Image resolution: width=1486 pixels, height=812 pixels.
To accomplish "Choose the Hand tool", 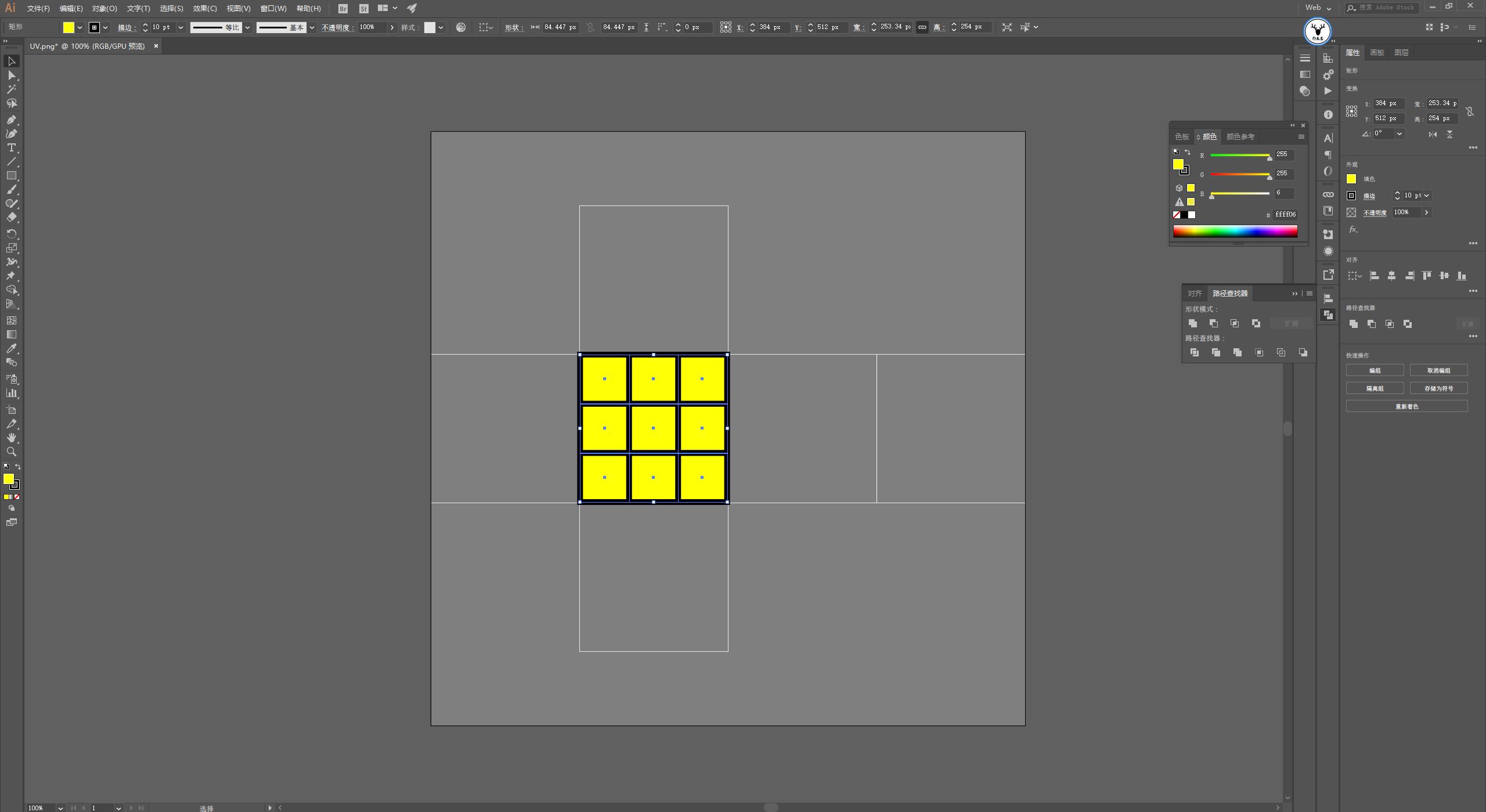I will (11, 438).
